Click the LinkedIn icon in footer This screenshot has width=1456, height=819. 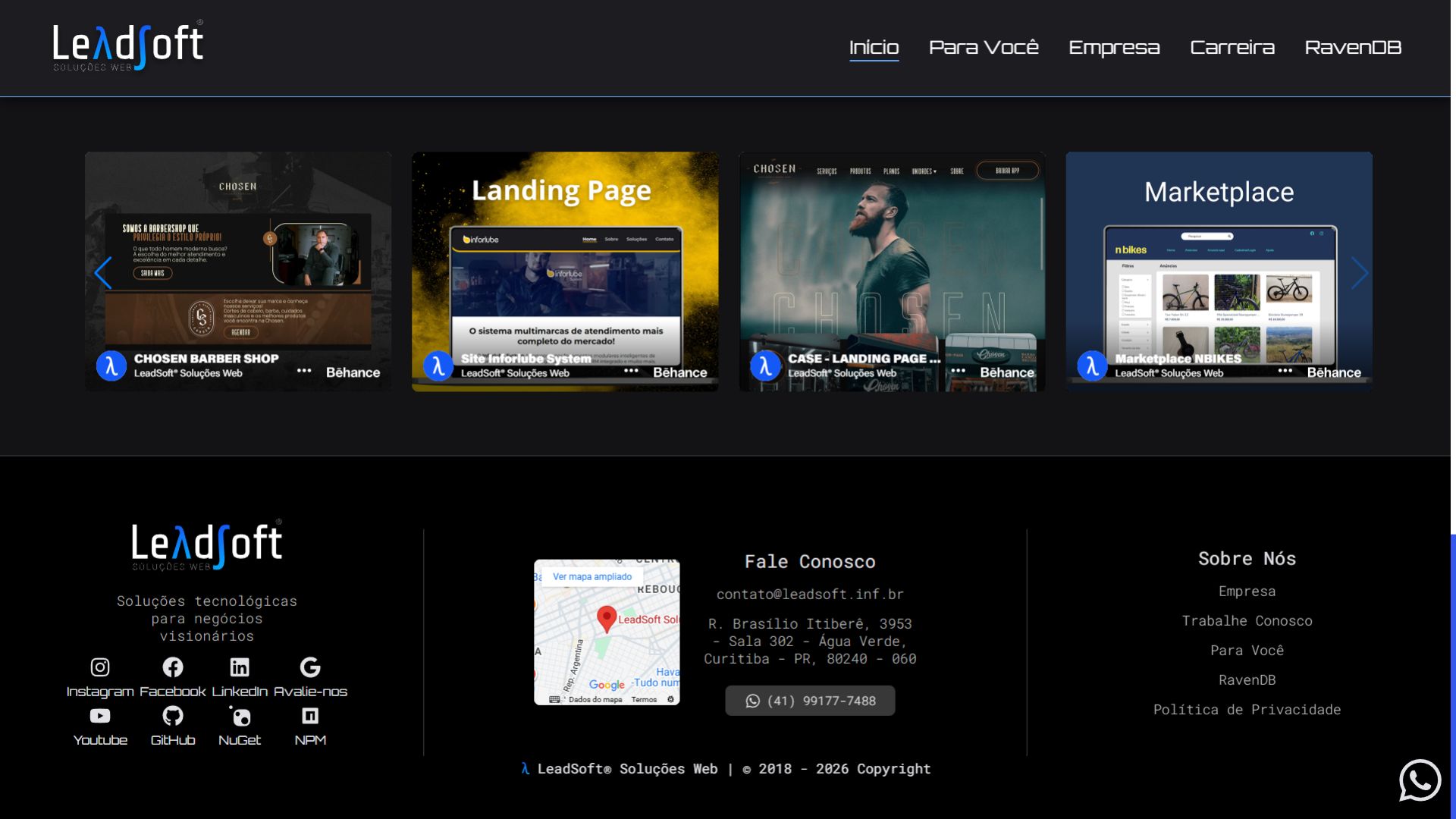pyautogui.click(x=240, y=667)
